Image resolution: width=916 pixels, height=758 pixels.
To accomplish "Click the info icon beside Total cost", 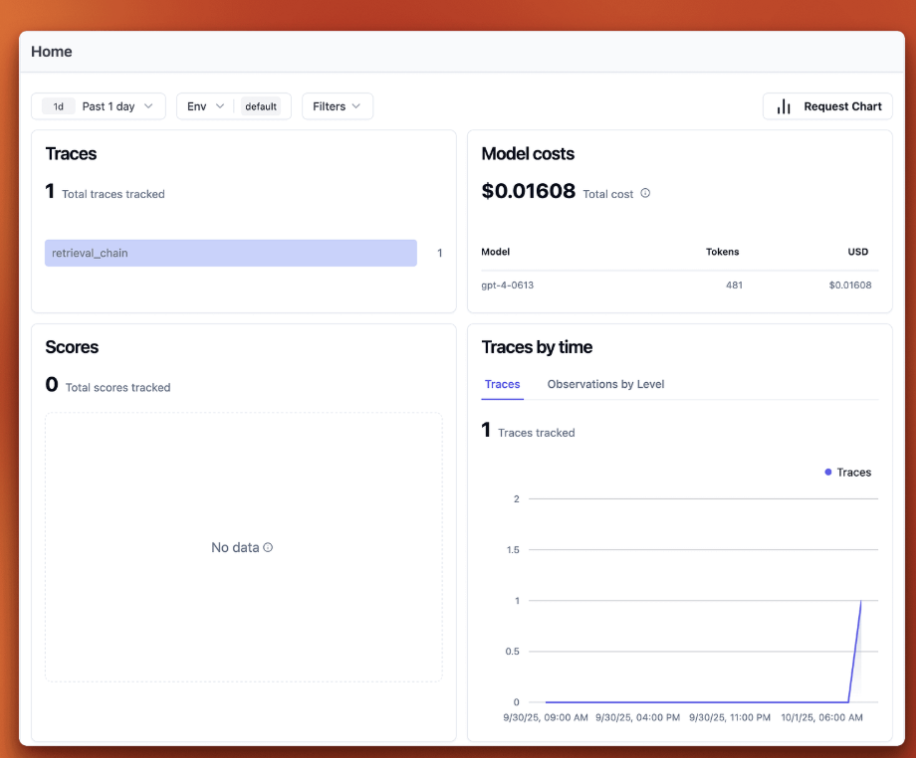I will click(x=645, y=193).
